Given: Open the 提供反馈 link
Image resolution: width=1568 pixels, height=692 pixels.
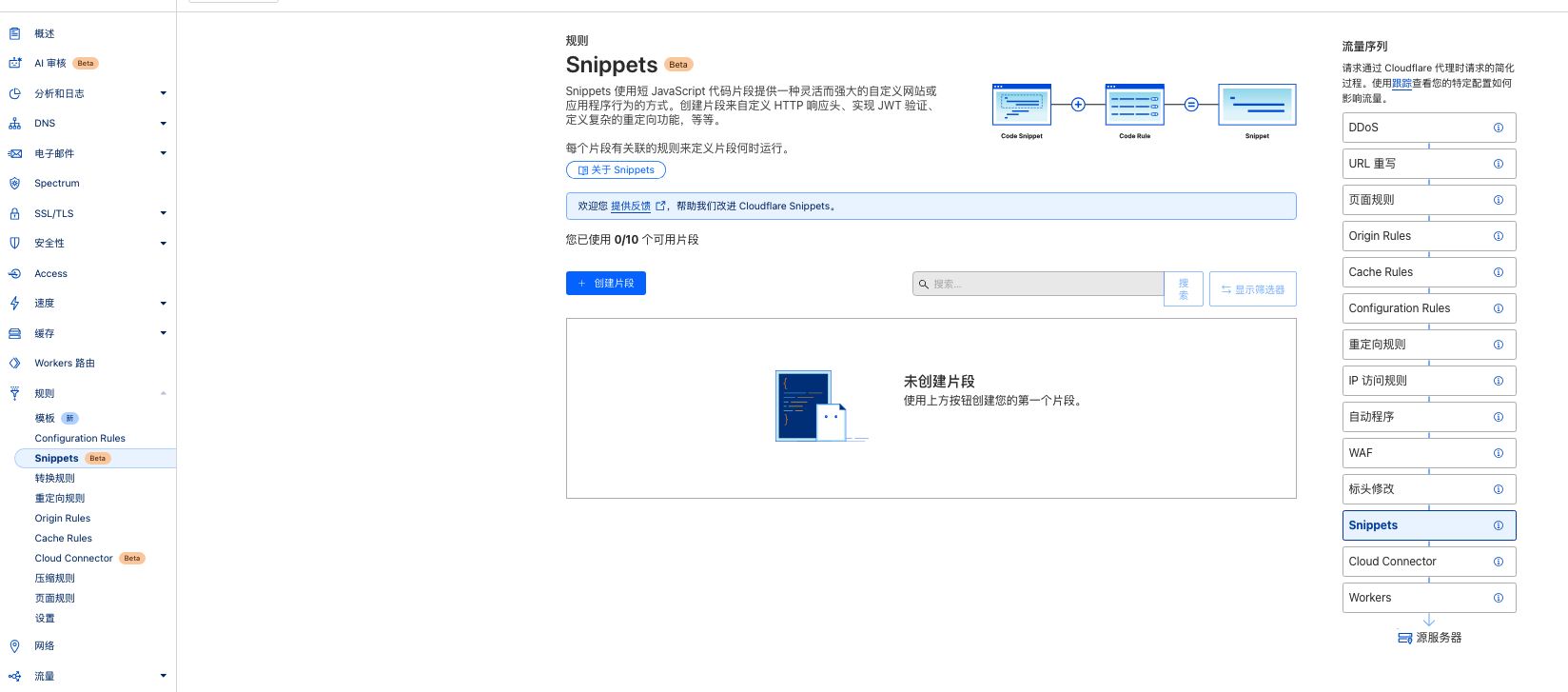Looking at the screenshot, I should (x=630, y=207).
